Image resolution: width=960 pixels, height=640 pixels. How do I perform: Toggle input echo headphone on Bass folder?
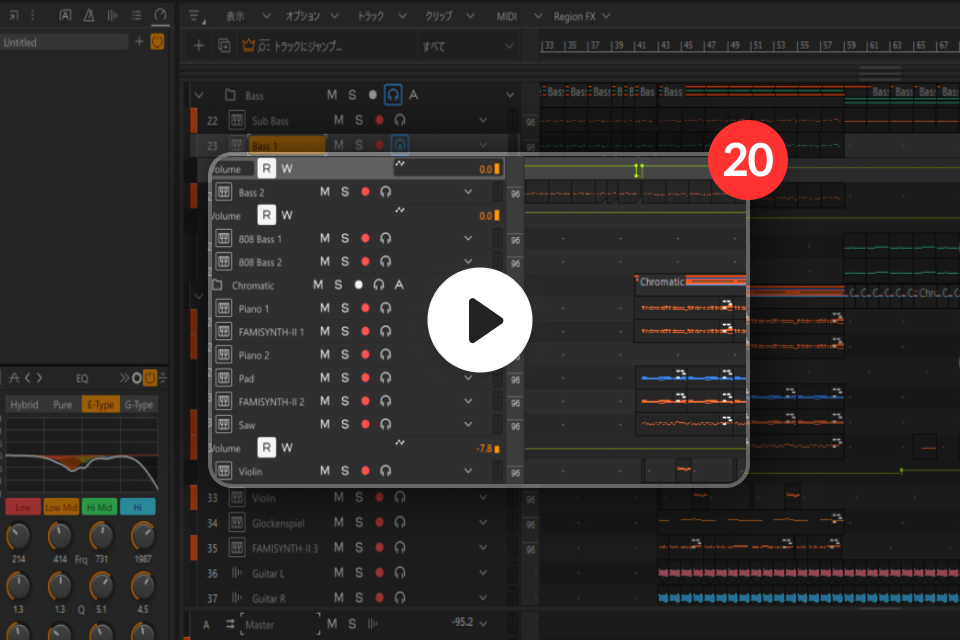click(393, 95)
